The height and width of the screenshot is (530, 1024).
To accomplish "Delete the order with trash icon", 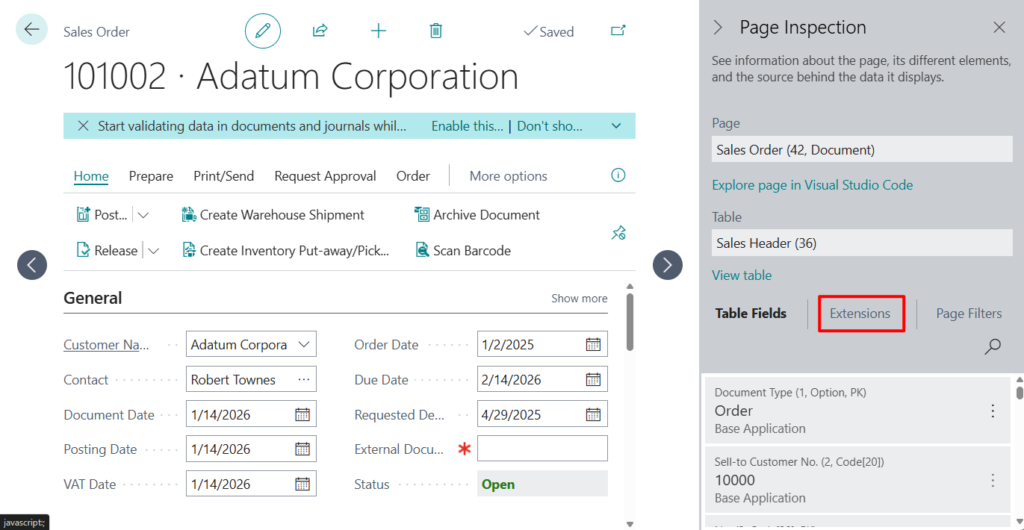I will tap(436, 31).
